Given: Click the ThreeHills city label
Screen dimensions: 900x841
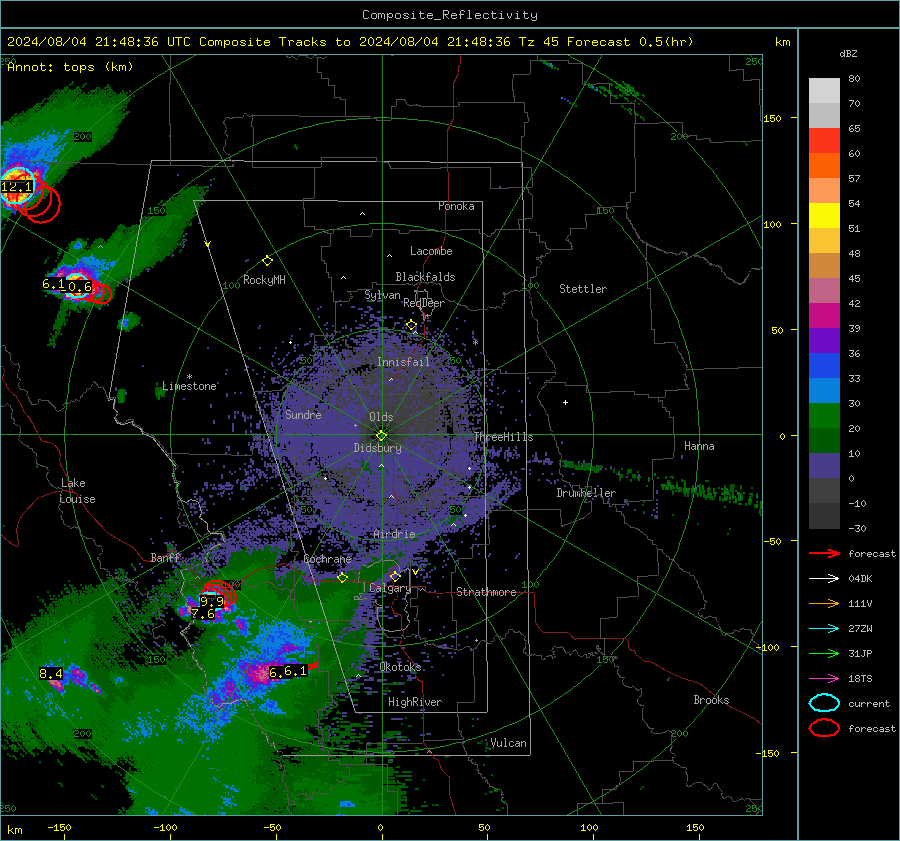Looking at the screenshot, I should click(x=503, y=437).
